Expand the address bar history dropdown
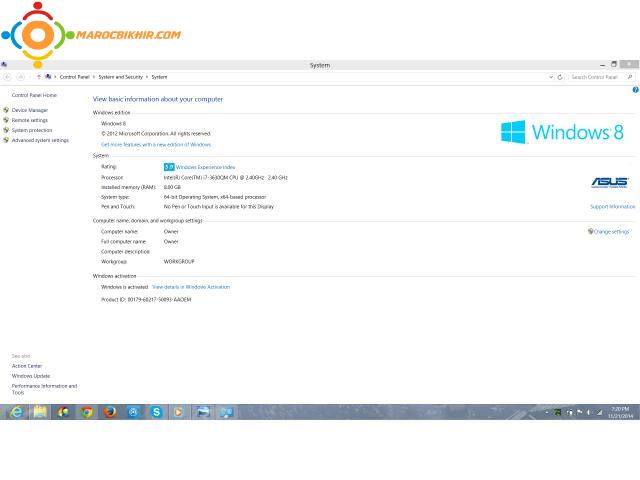This screenshot has width=640, height=480. (551, 77)
